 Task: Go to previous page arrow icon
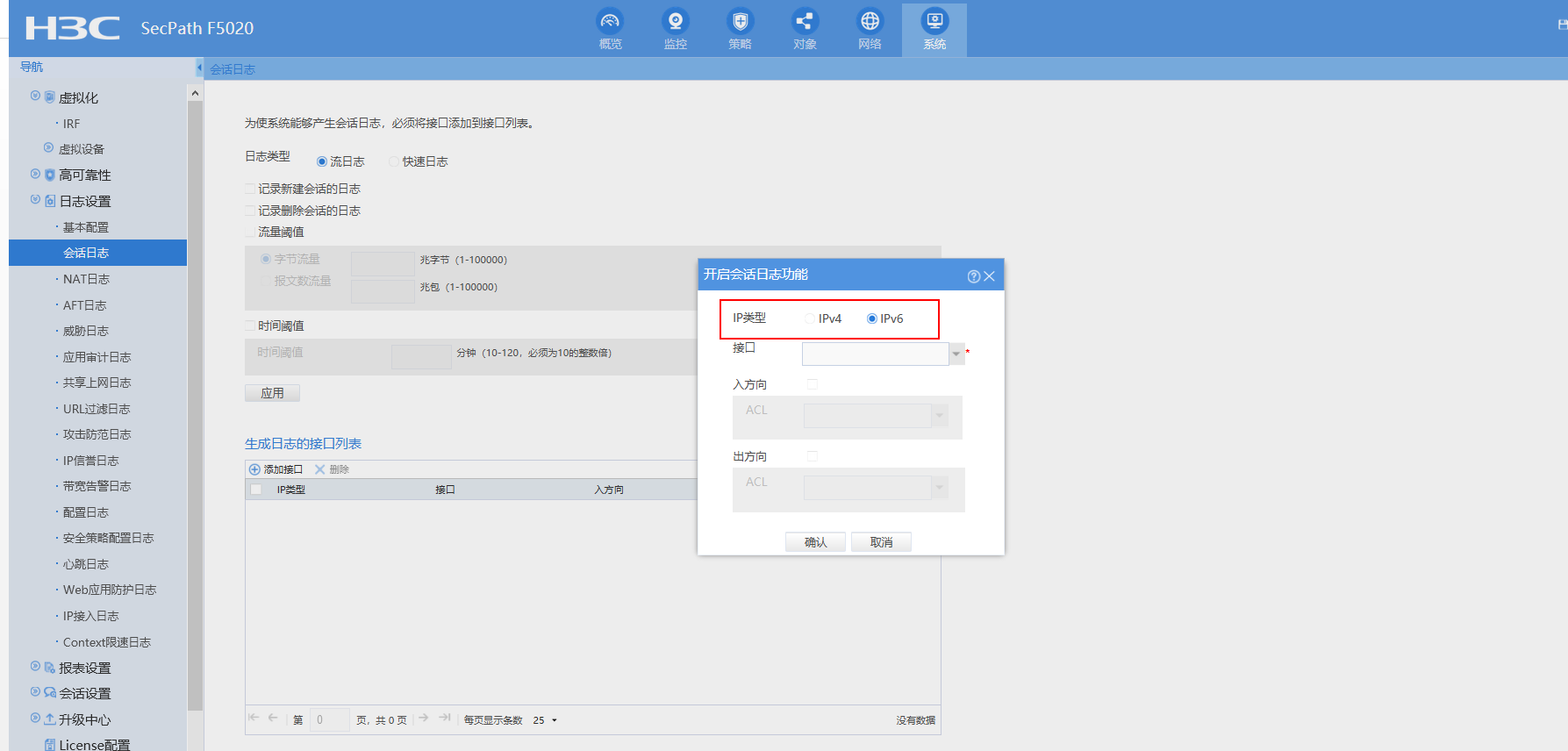[x=273, y=718]
